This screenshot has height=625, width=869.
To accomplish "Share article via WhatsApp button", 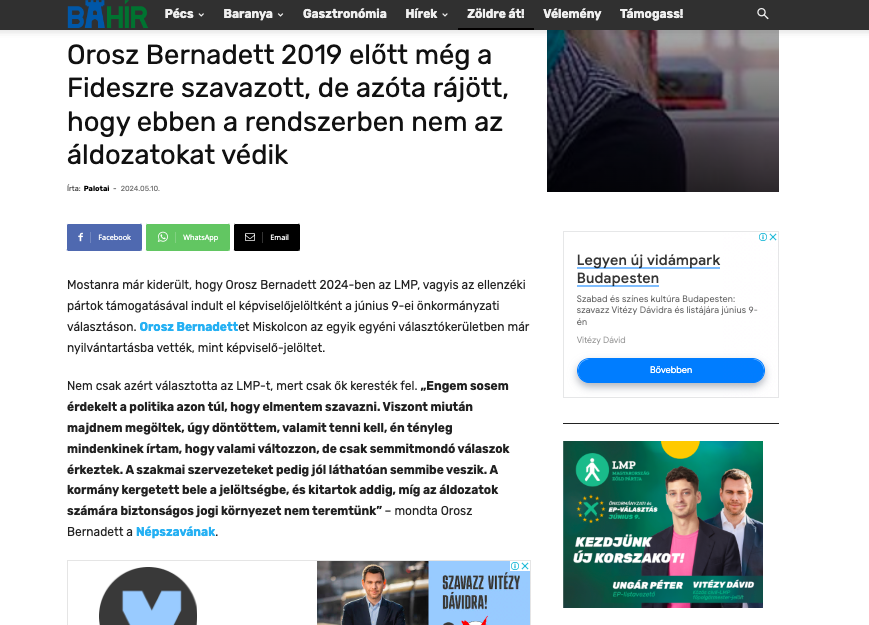I will (188, 237).
